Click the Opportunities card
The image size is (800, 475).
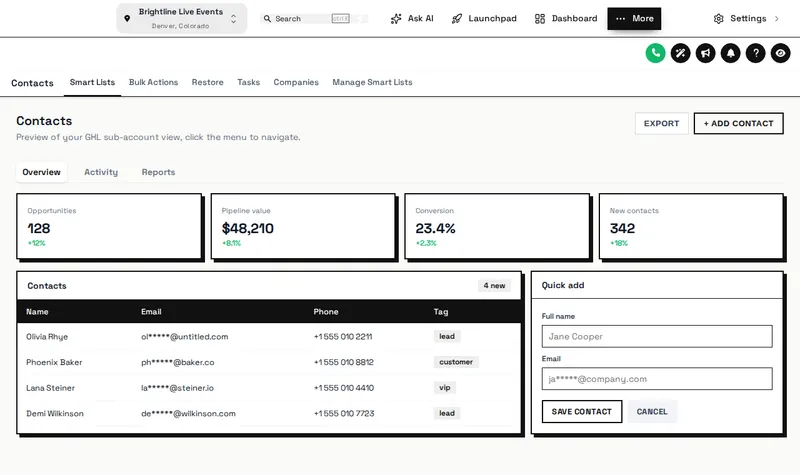click(x=109, y=226)
